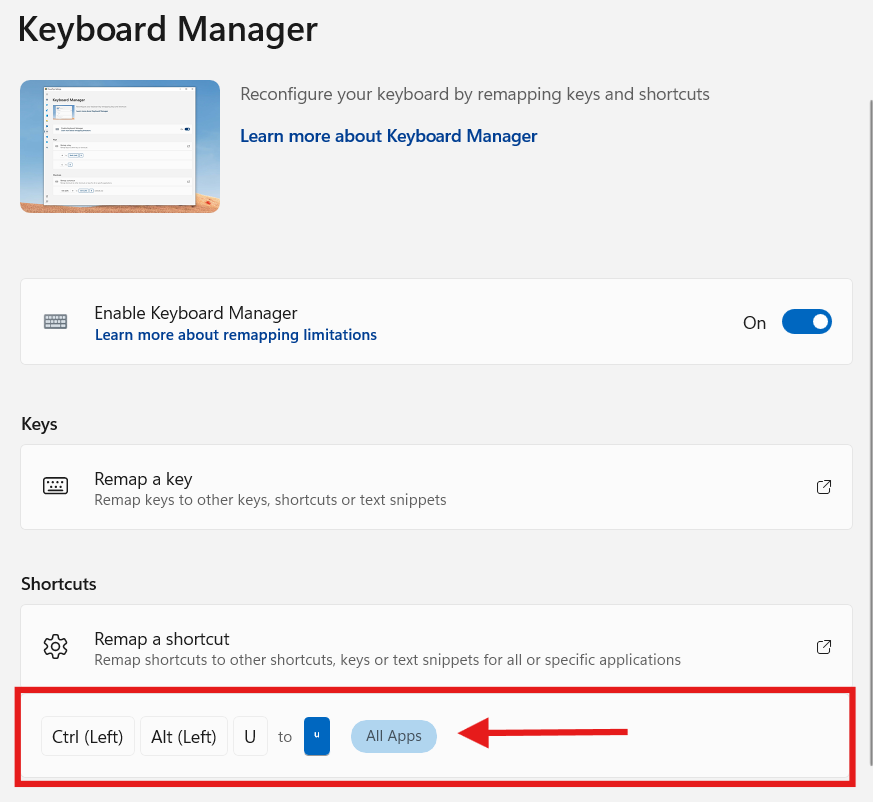The width and height of the screenshot is (873, 802).
Task: Click the open-in-new-window icon for Remap a shortcut
Action: (x=824, y=647)
